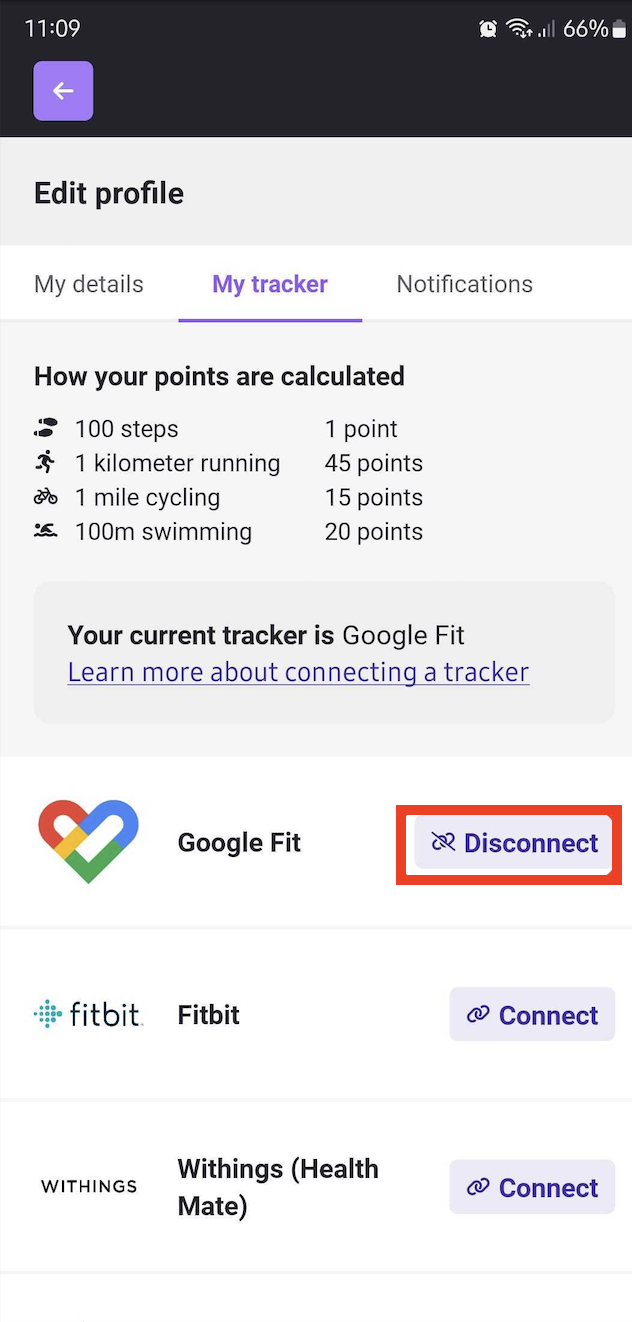The height and width of the screenshot is (1322, 632).
Task: Connect Withings (Health Mate) tracker
Action: coord(532,1187)
